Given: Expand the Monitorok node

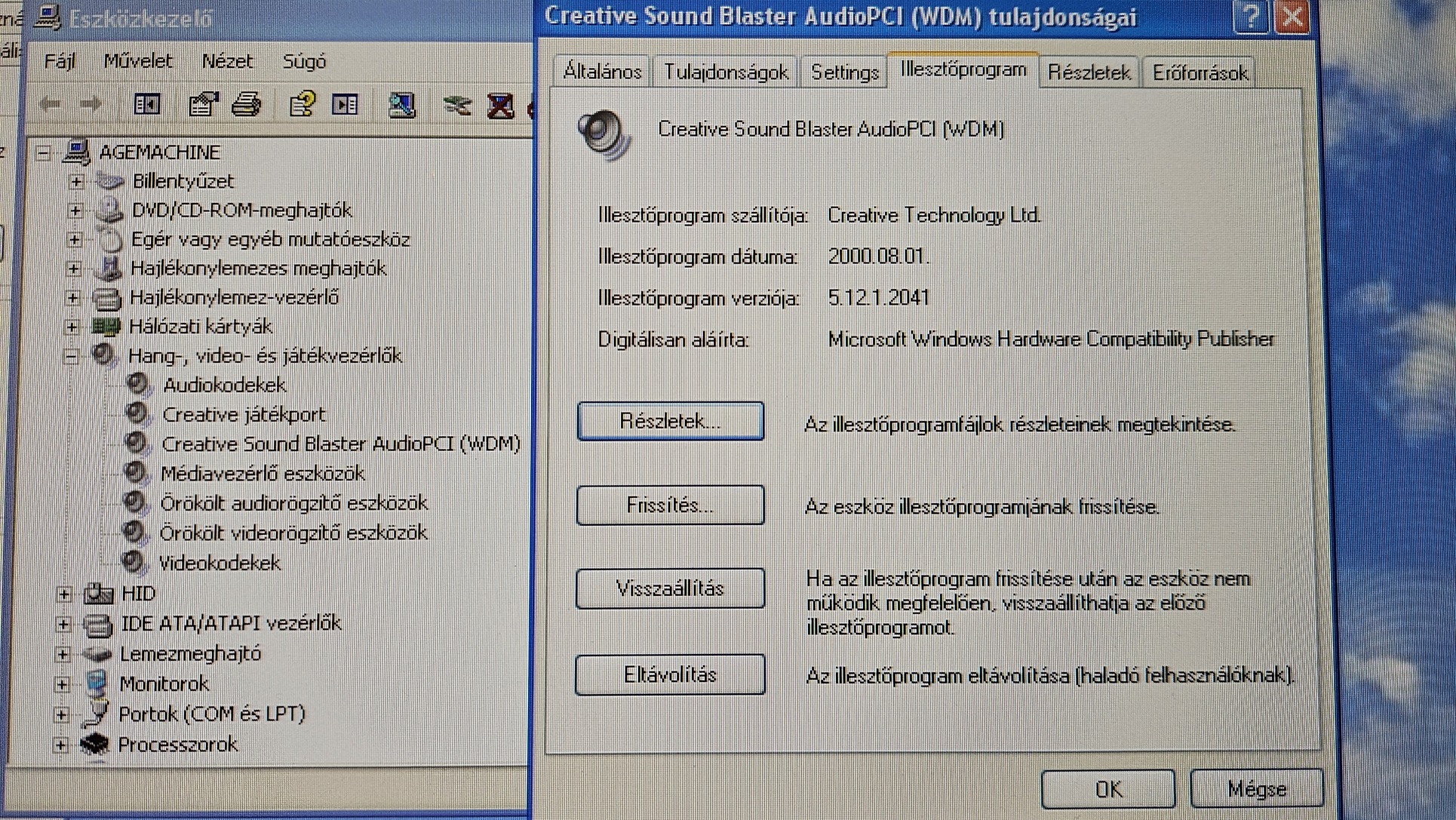Looking at the screenshot, I should coord(62,684).
